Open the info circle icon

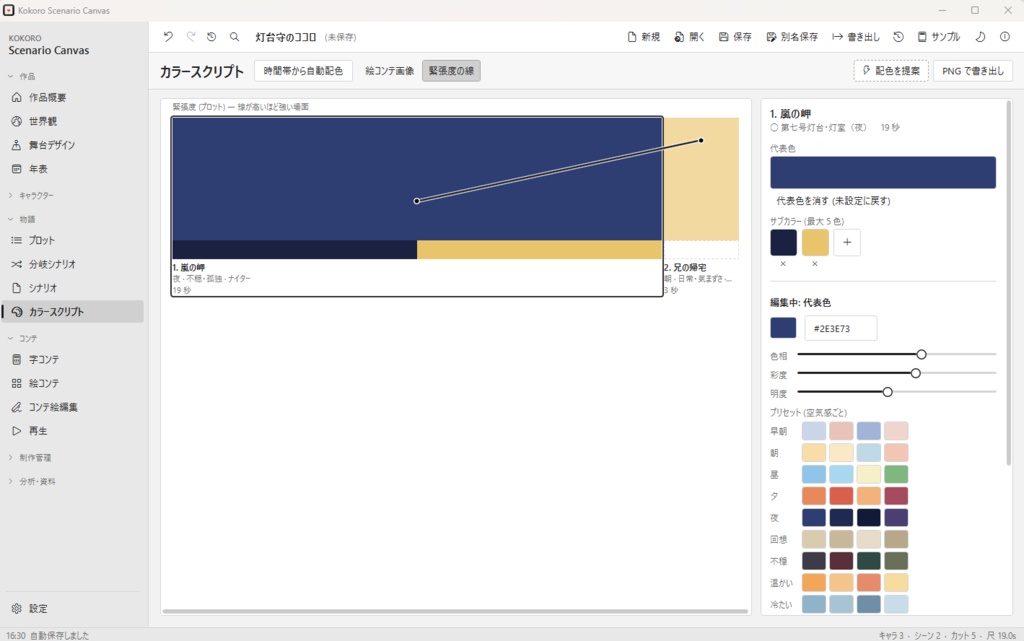(x=1005, y=37)
